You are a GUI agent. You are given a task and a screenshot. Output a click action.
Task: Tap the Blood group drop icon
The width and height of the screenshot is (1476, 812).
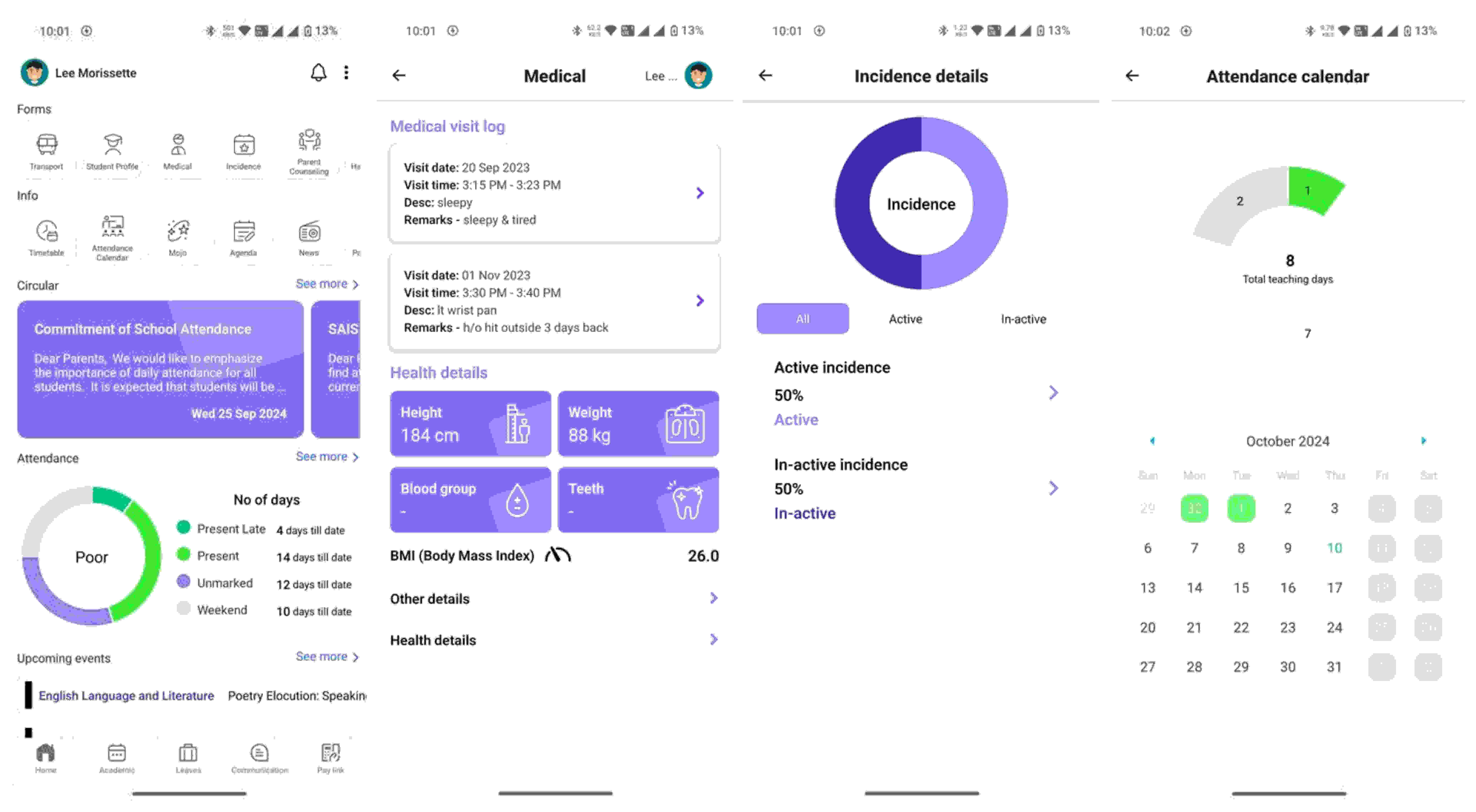point(517,500)
